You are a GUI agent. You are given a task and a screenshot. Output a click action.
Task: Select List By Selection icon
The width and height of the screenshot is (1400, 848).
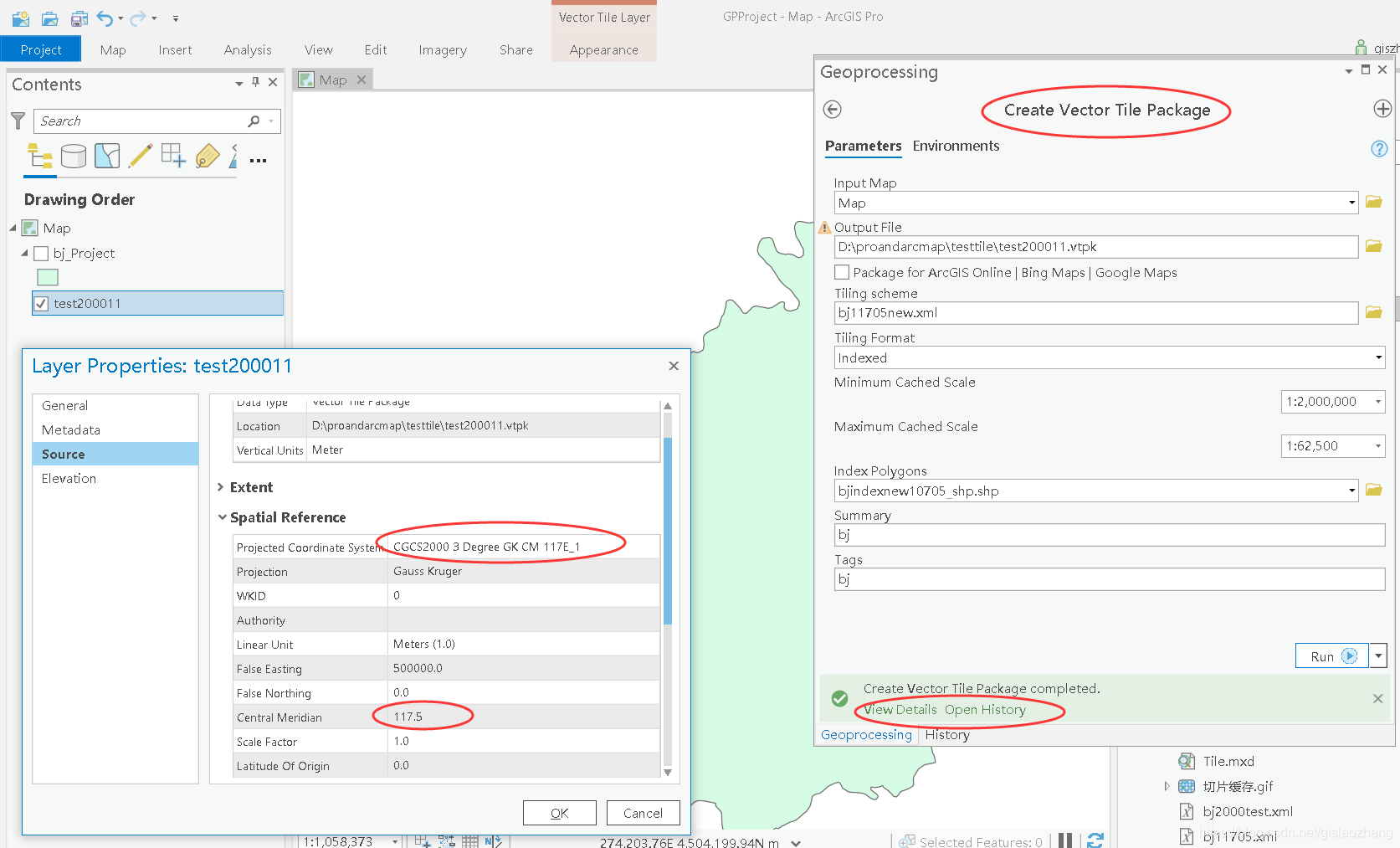[x=107, y=156]
